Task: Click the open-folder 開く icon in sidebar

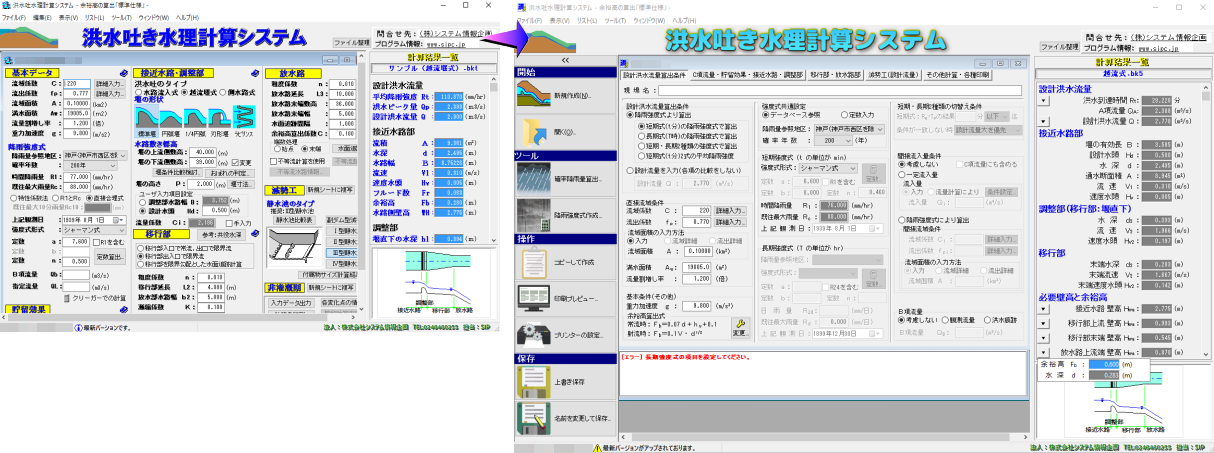Action: (x=533, y=130)
